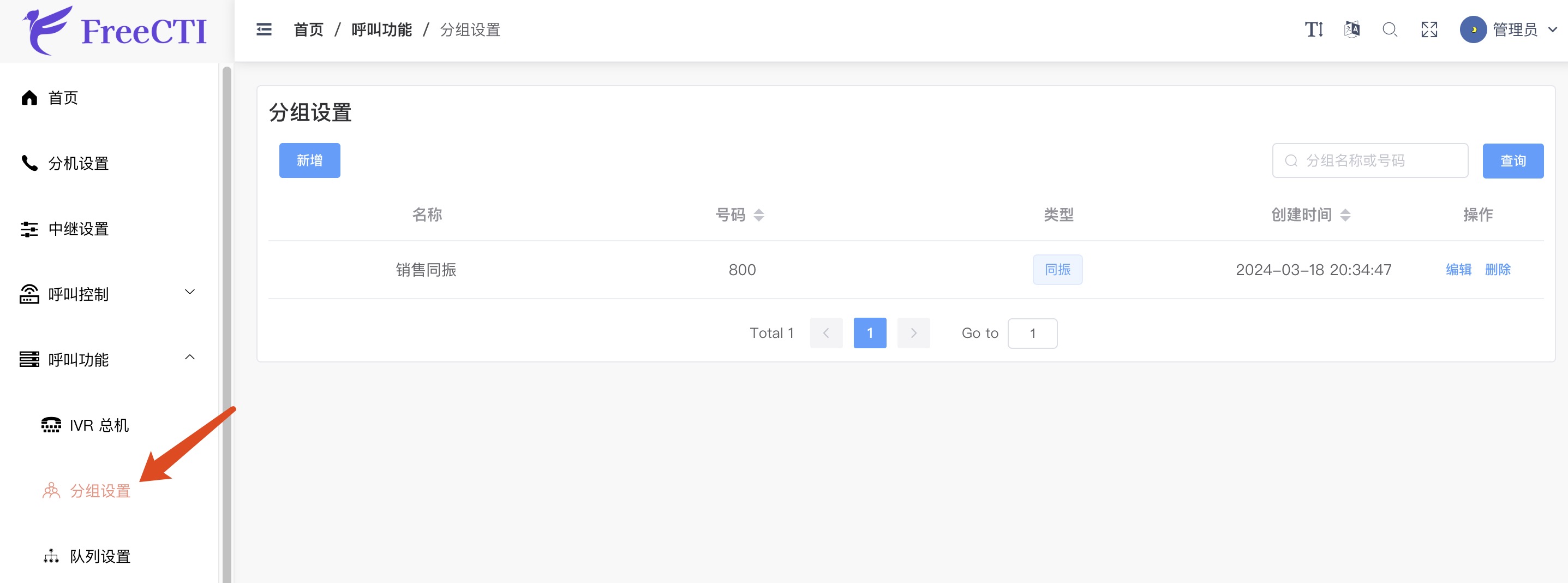1568x583 pixels.
Task: Click the font size adjustment icon
Action: point(1314,29)
